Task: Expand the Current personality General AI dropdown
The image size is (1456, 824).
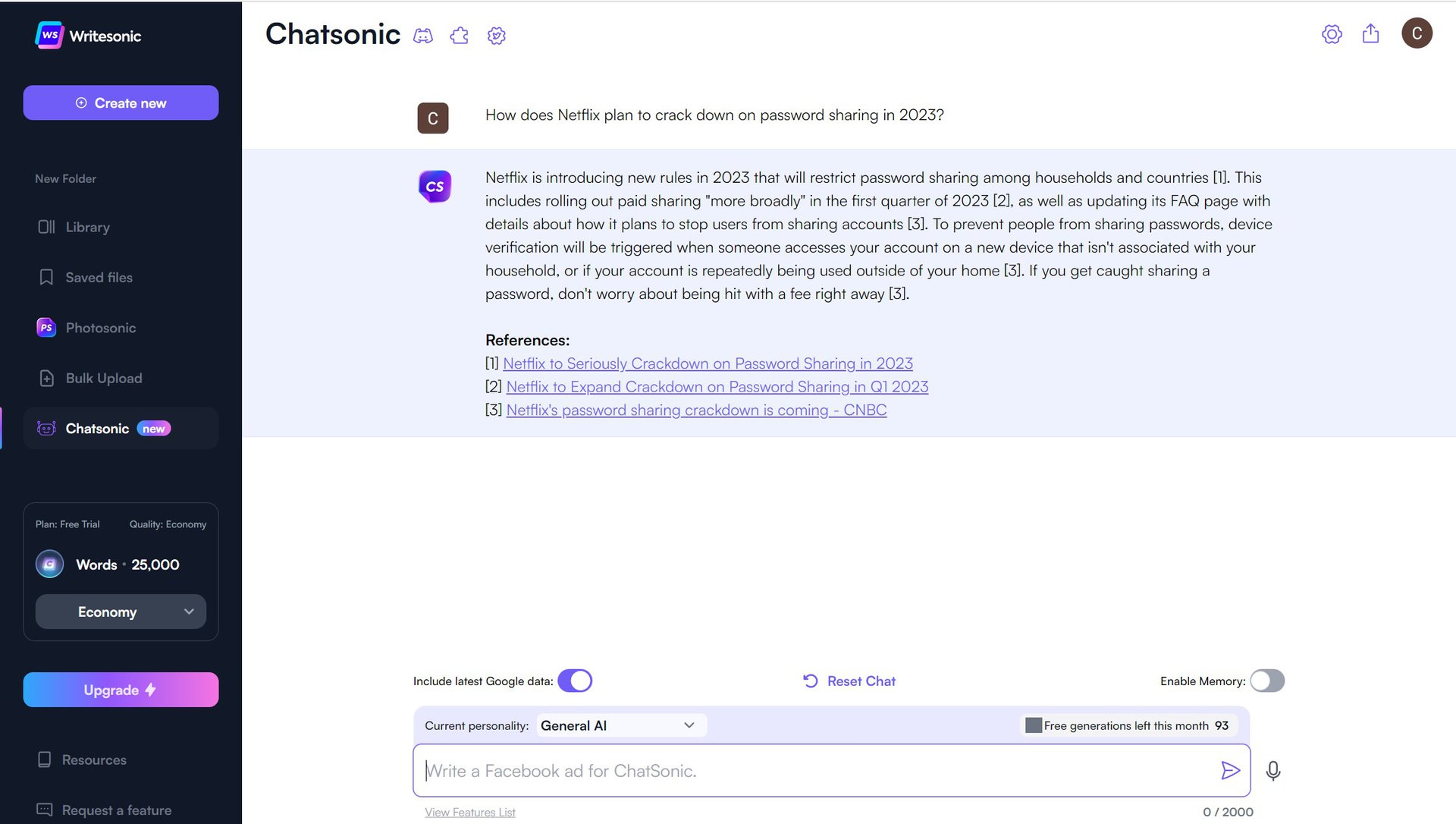Action: (688, 724)
